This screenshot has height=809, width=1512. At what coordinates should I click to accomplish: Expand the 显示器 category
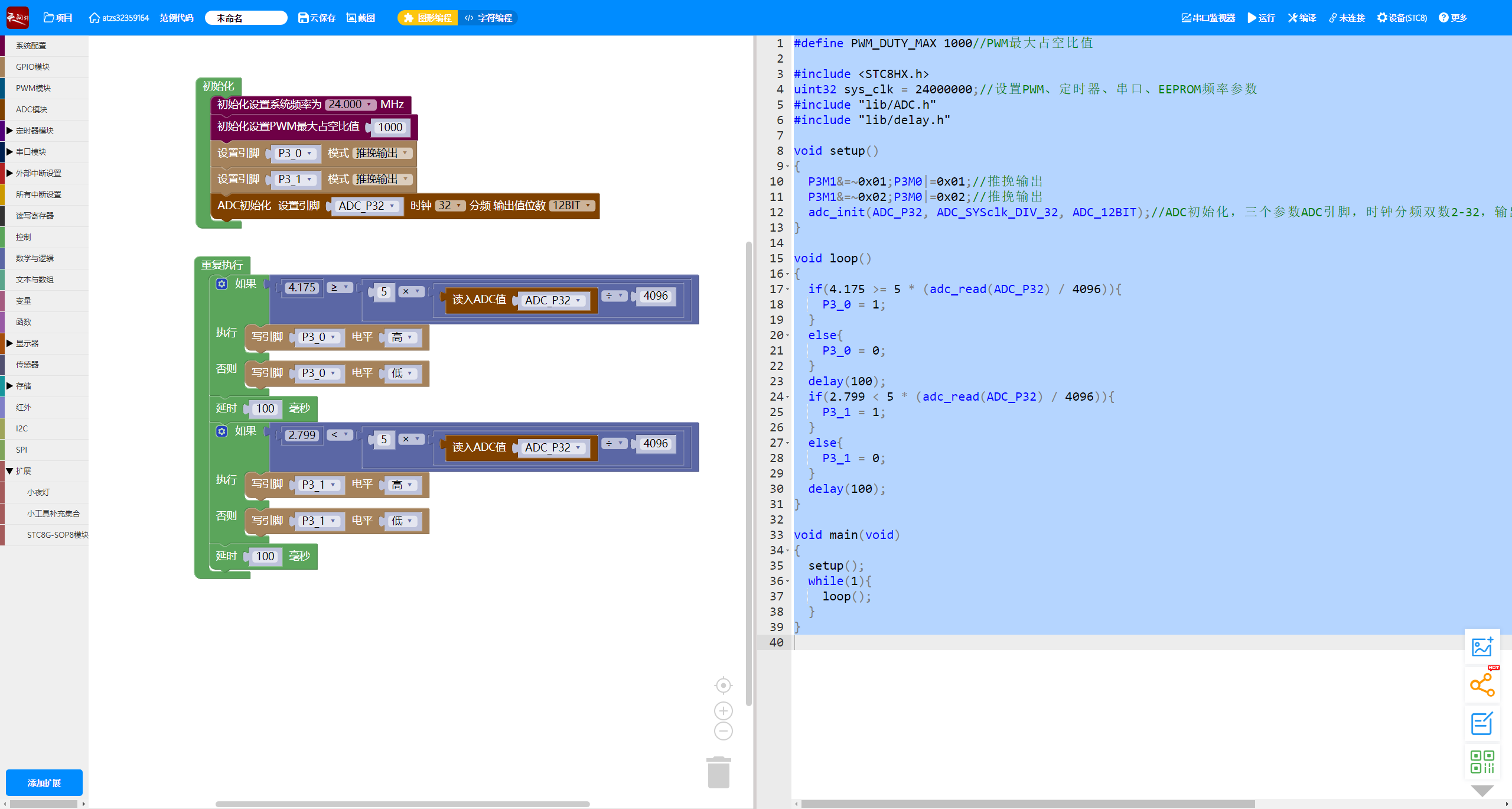tap(9, 343)
